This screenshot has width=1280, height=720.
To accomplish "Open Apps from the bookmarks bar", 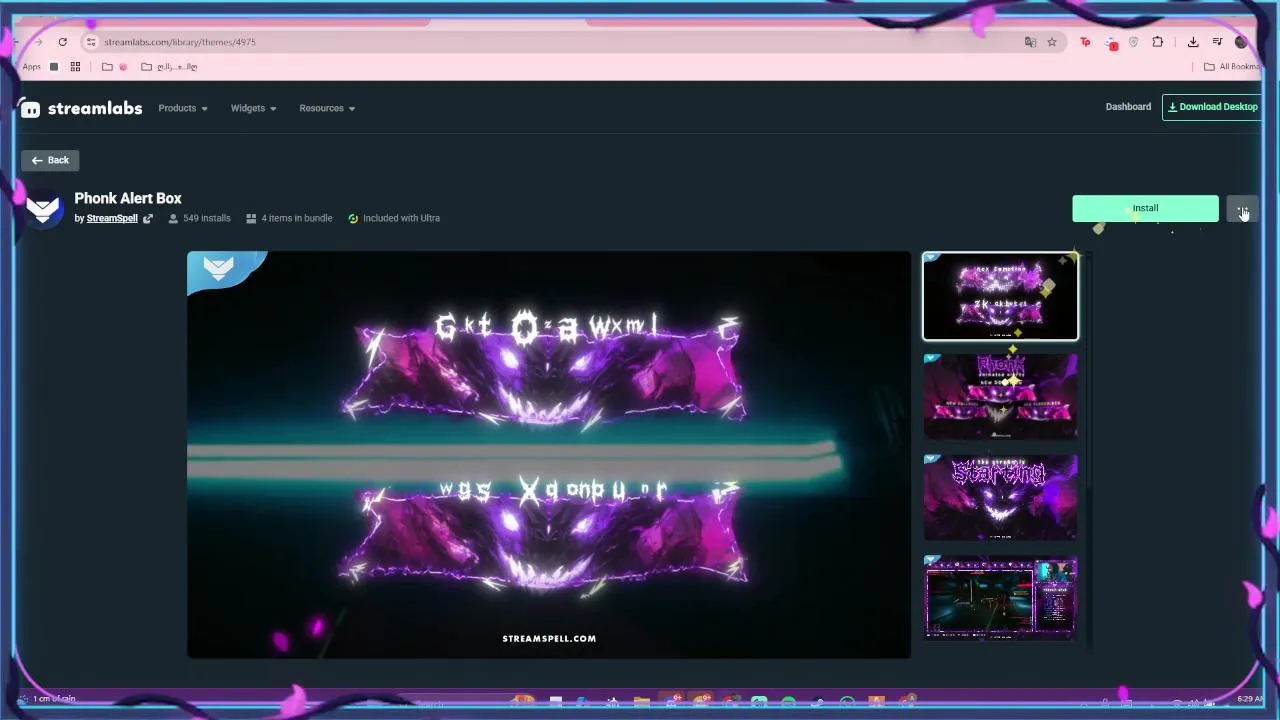I will pyautogui.click(x=32, y=67).
